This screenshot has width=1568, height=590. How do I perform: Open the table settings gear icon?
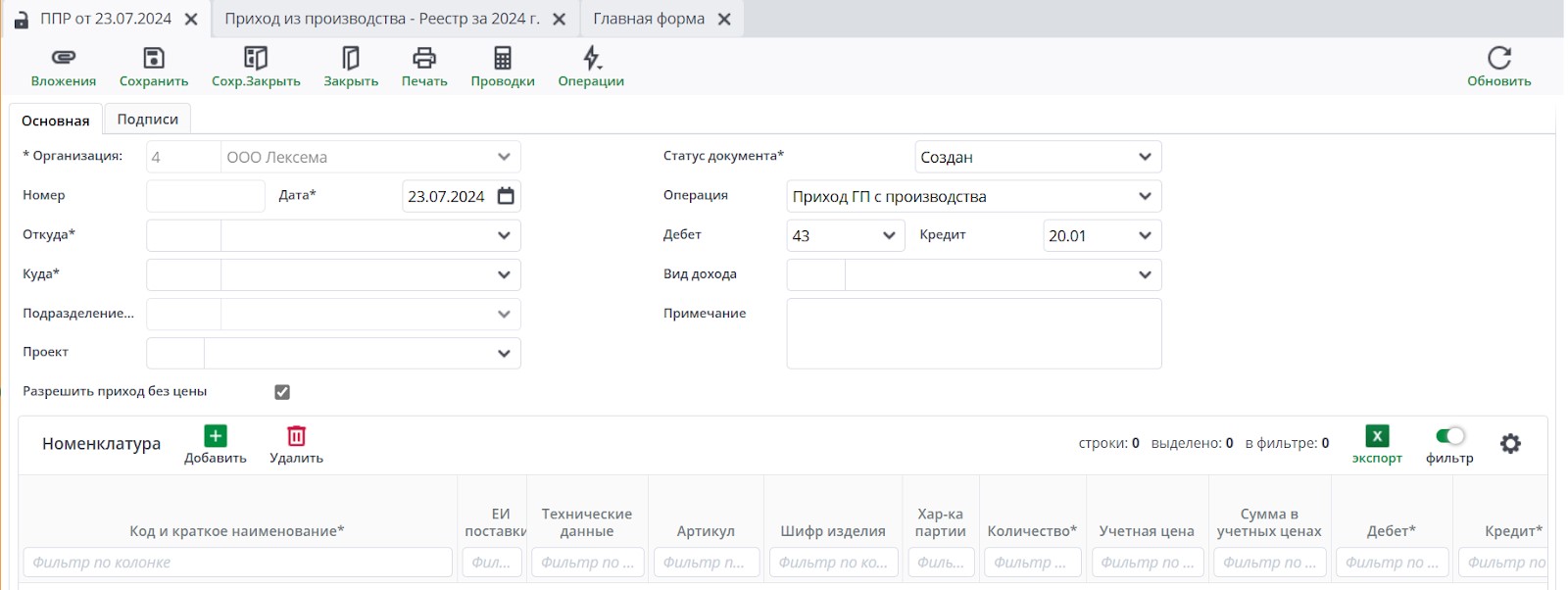tap(1510, 444)
